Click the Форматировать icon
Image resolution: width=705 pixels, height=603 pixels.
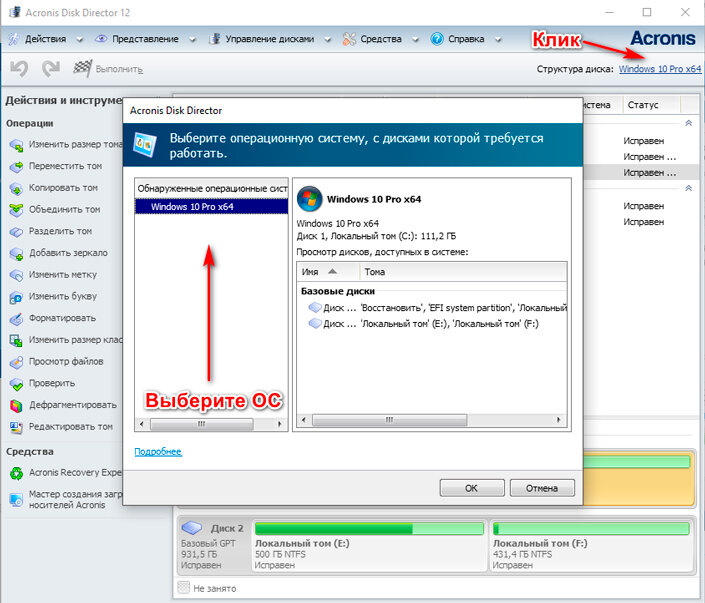tap(16, 319)
